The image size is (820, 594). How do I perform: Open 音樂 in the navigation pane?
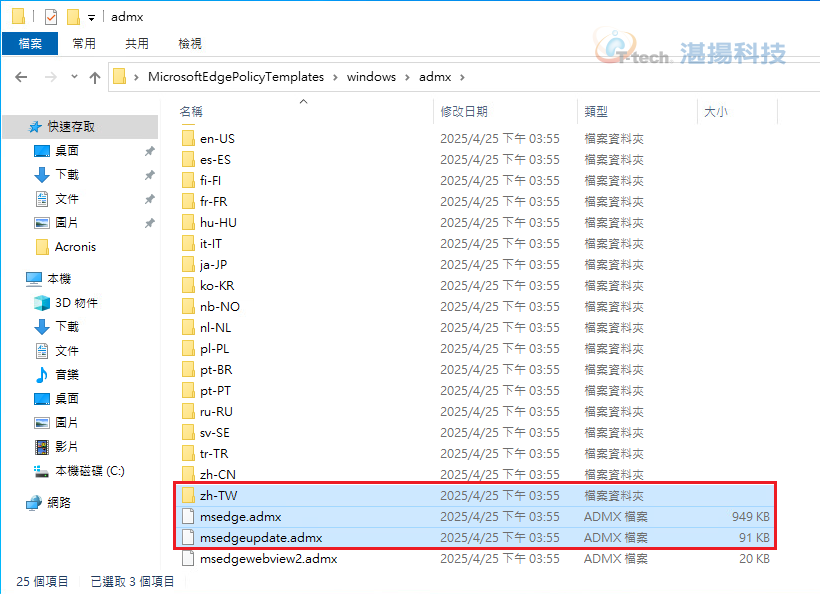67,374
